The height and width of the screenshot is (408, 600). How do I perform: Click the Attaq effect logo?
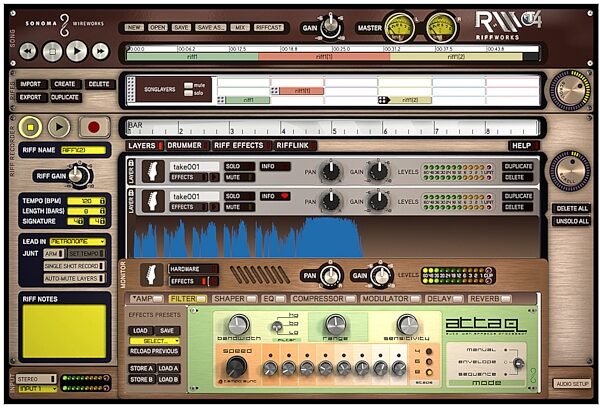(486, 326)
